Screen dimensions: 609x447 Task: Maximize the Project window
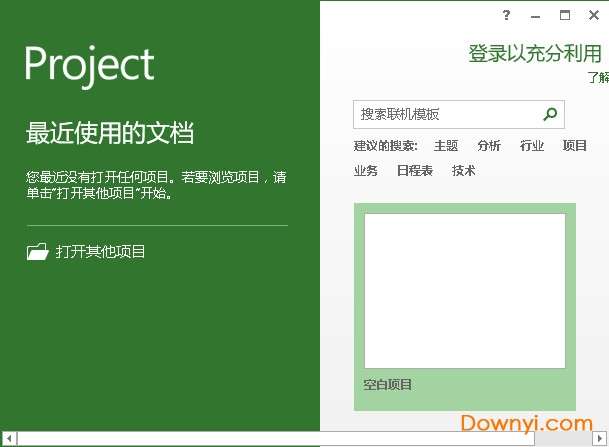(565, 16)
